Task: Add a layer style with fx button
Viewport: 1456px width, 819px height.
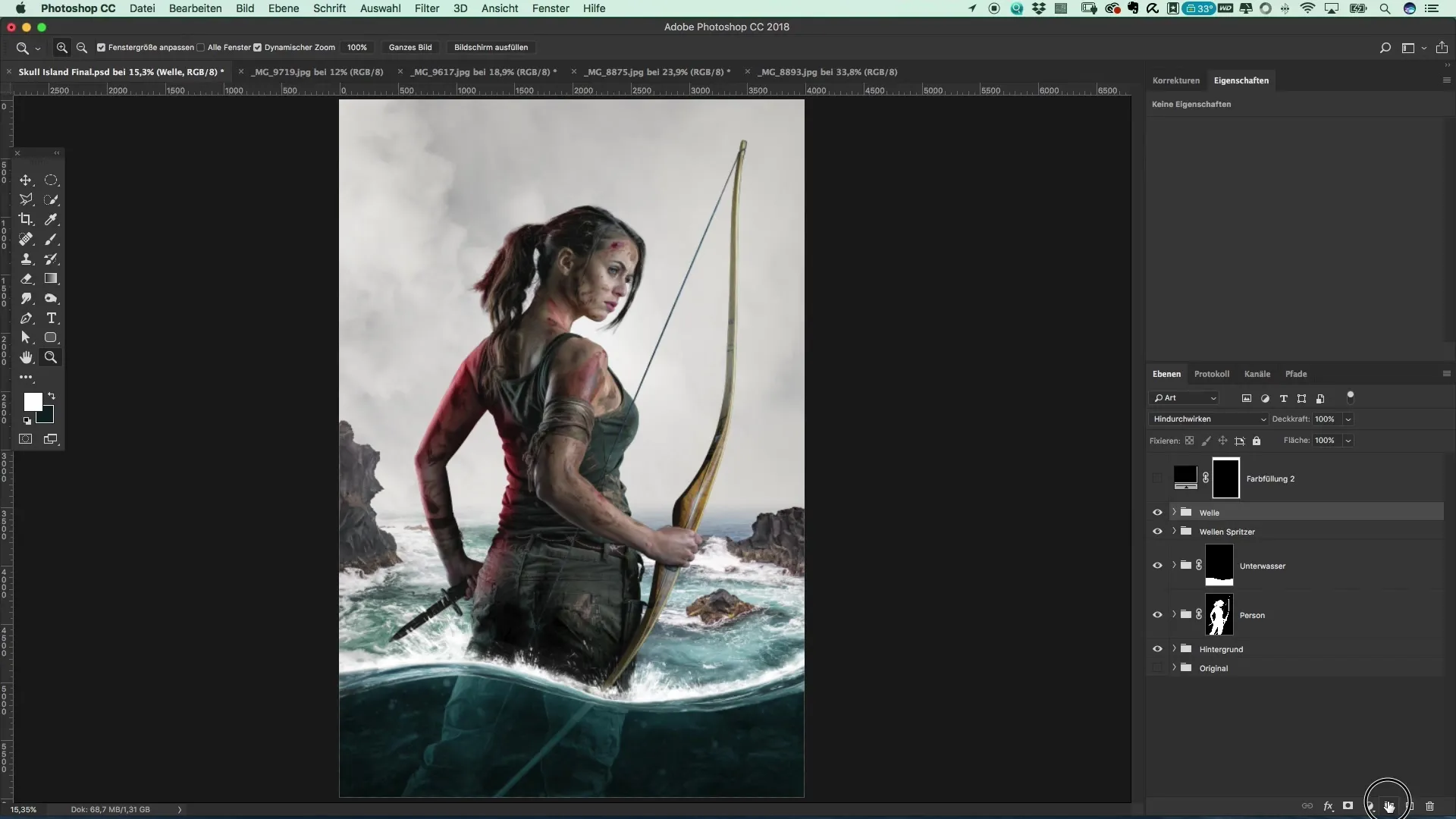Action: [1329, 806]
